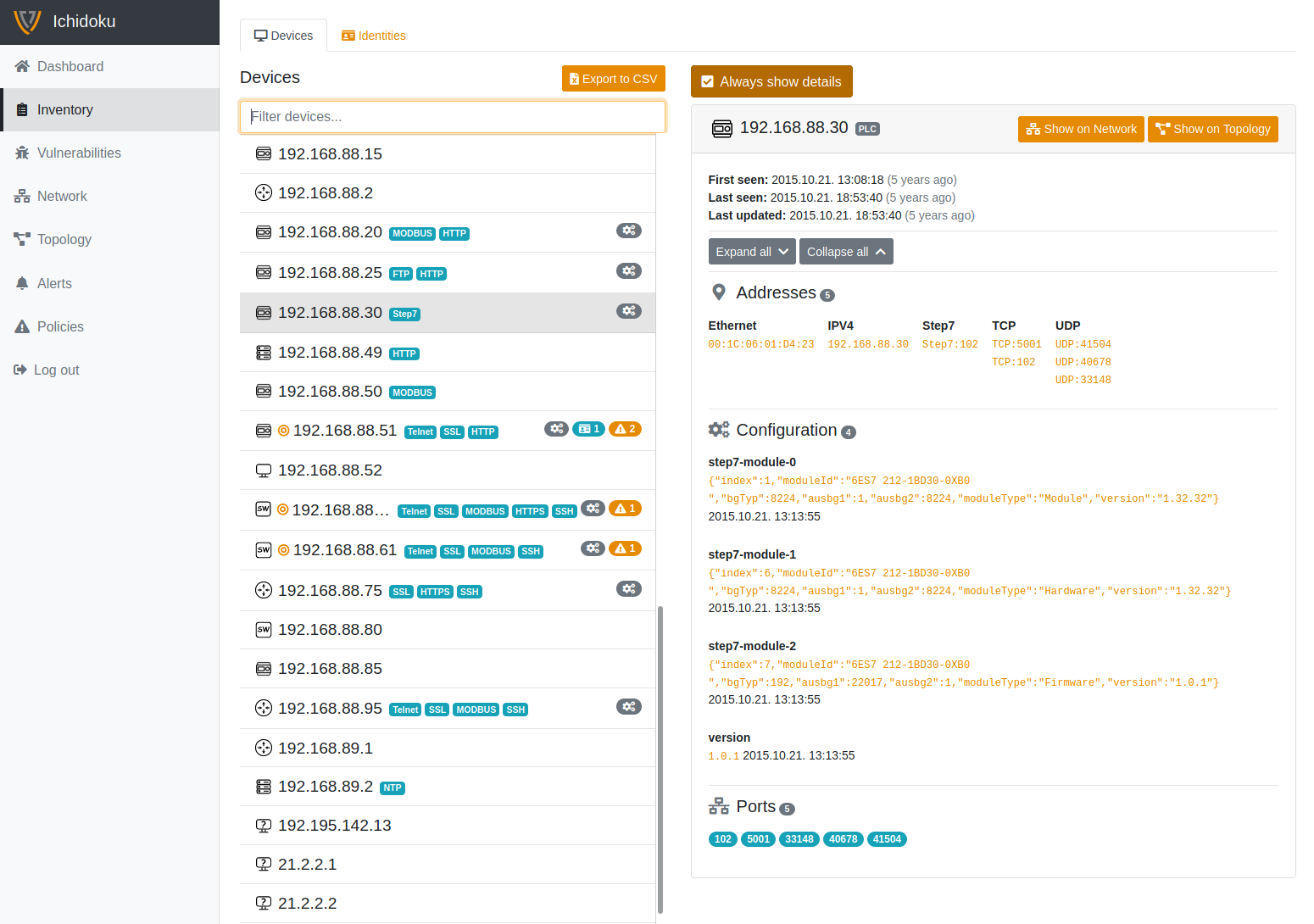The height and width of the screenshot is (924, 1314).
Task: Collapse all detail sections
Action: tap(846, 252)
